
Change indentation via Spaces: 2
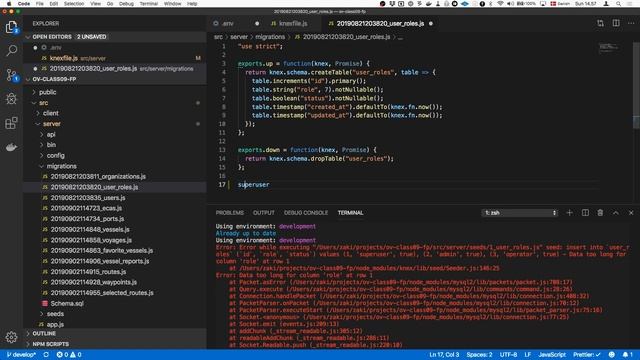tap(479, 355)
